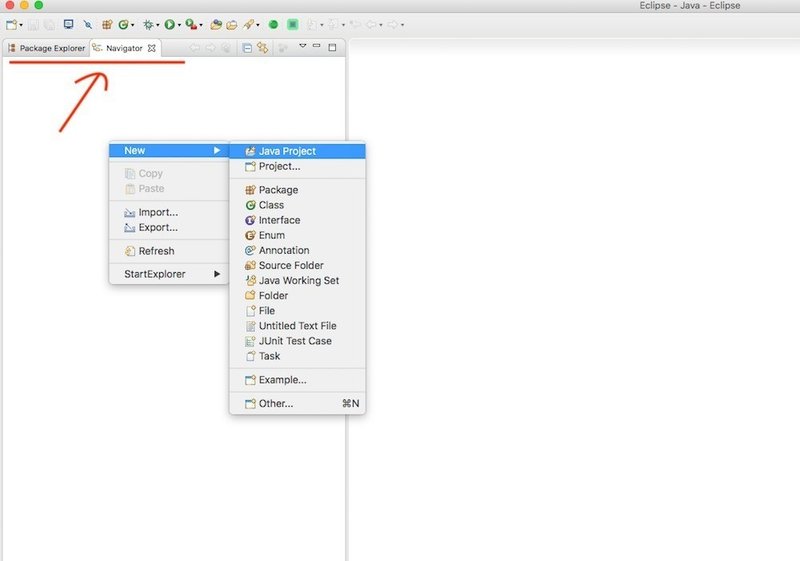Choose Example... from the New submenu
800x561 pixels.
point(297,380)
